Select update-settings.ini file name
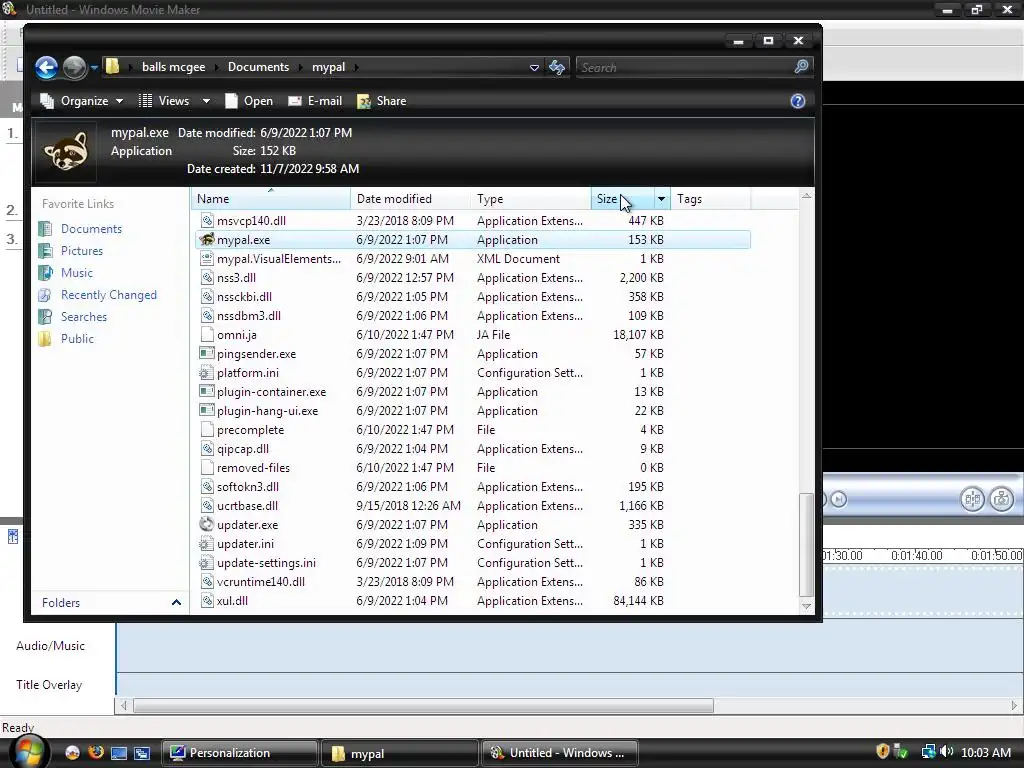This screenshot has width=1024, height=768. (266, 563)
